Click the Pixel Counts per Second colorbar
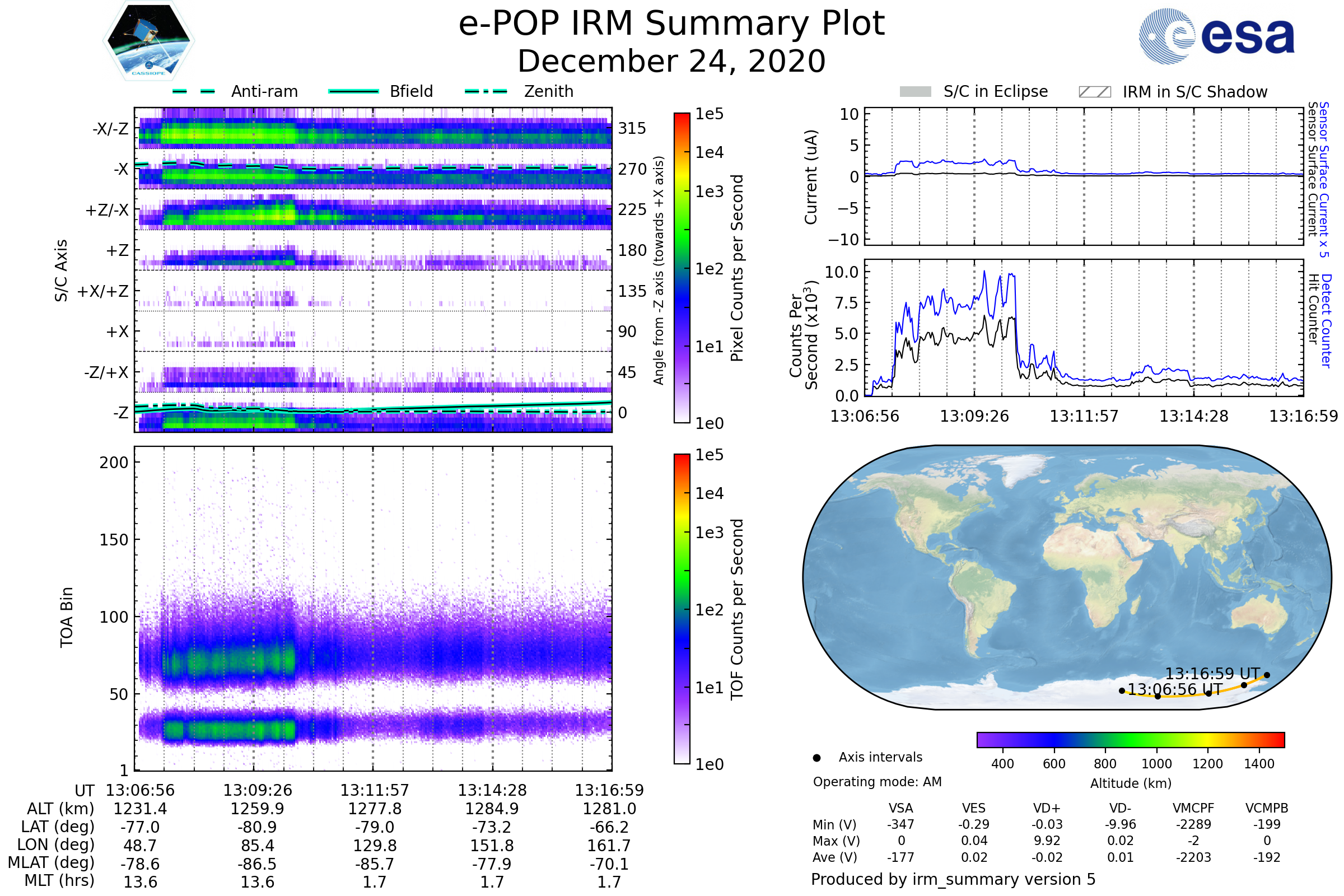 (682, 268)
